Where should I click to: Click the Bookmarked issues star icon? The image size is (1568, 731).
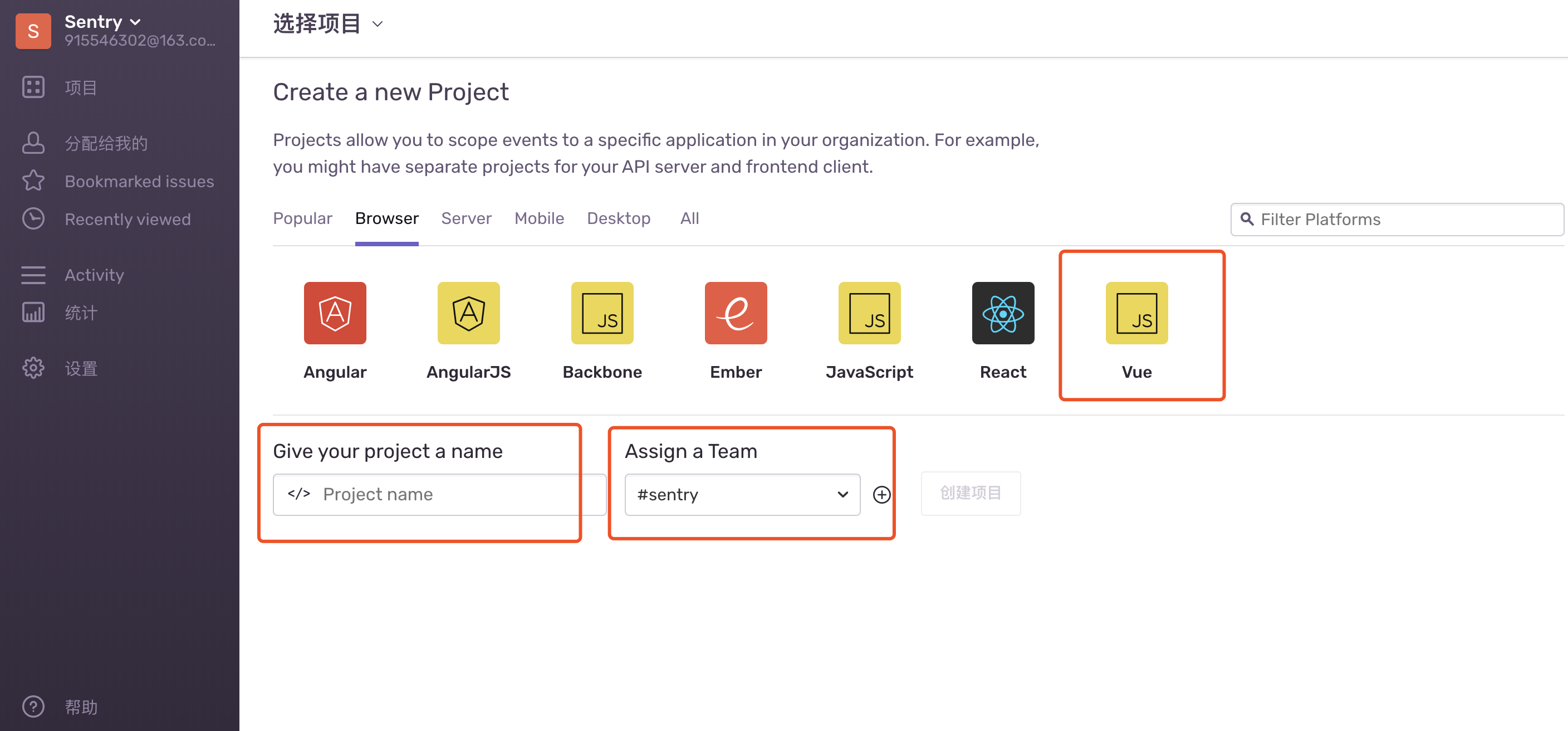pyautogui.click(x=33, y=181)
